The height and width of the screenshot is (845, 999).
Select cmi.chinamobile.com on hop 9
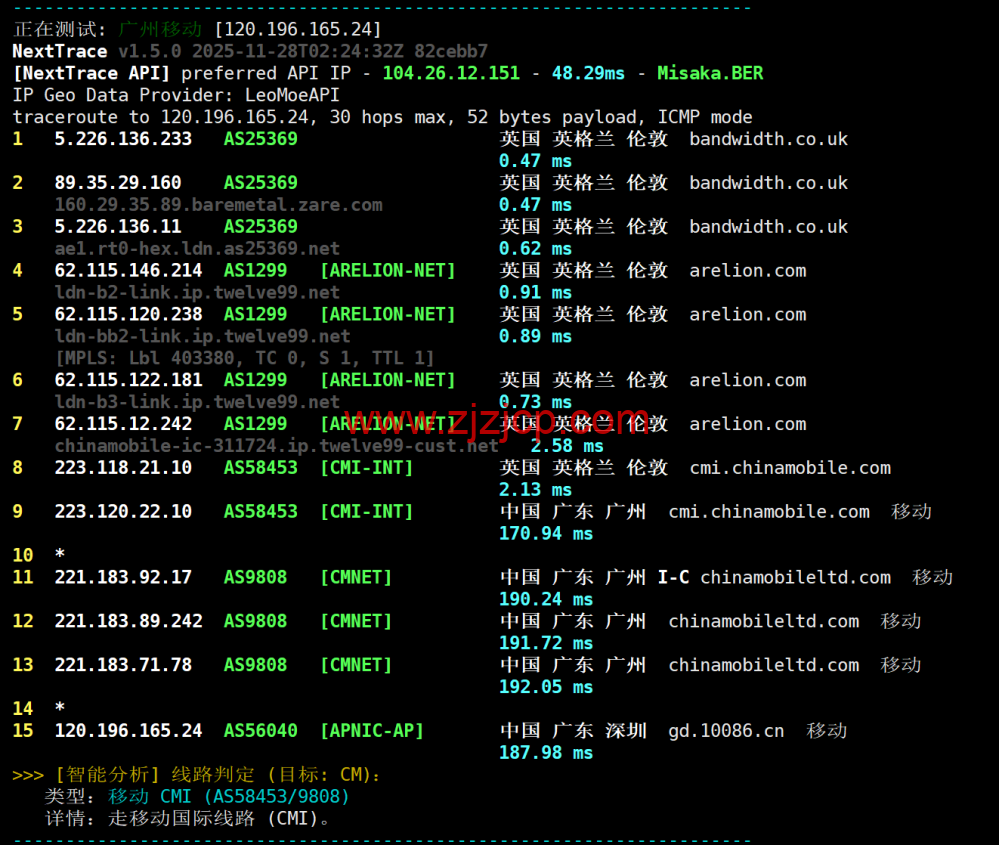click(768, 511)
